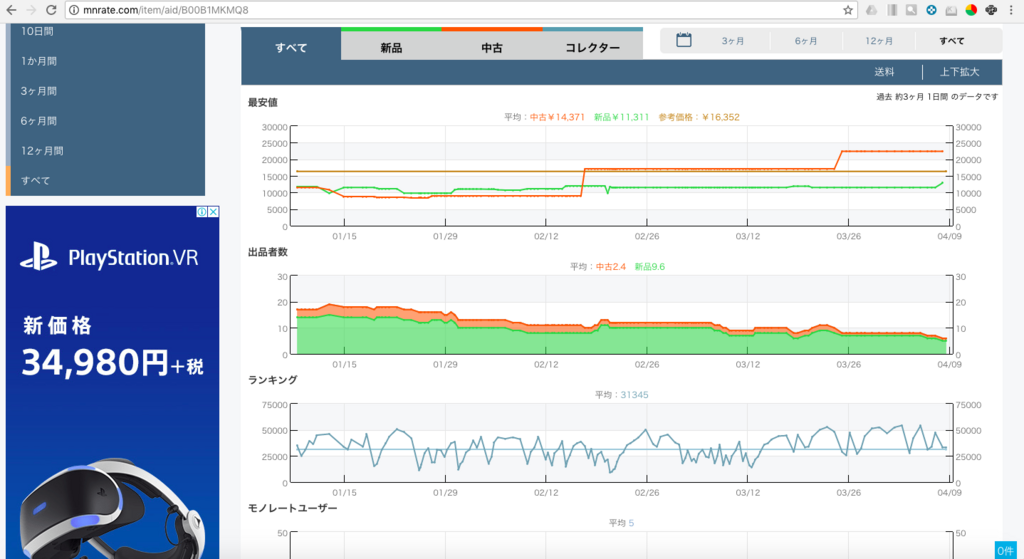Bookmark this page with the star icon

pos(848,10)
